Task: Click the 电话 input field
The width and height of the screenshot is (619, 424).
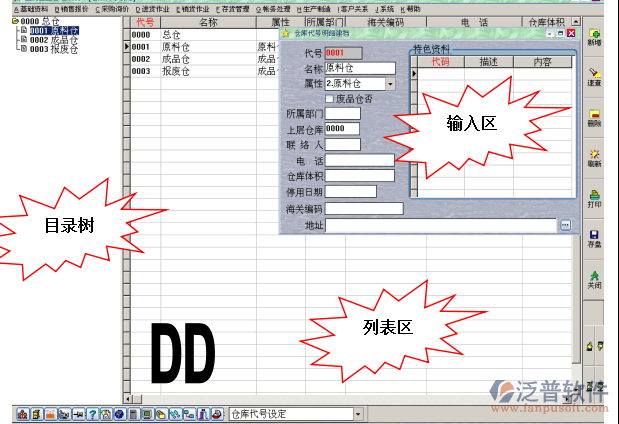Action: [360, 160]
